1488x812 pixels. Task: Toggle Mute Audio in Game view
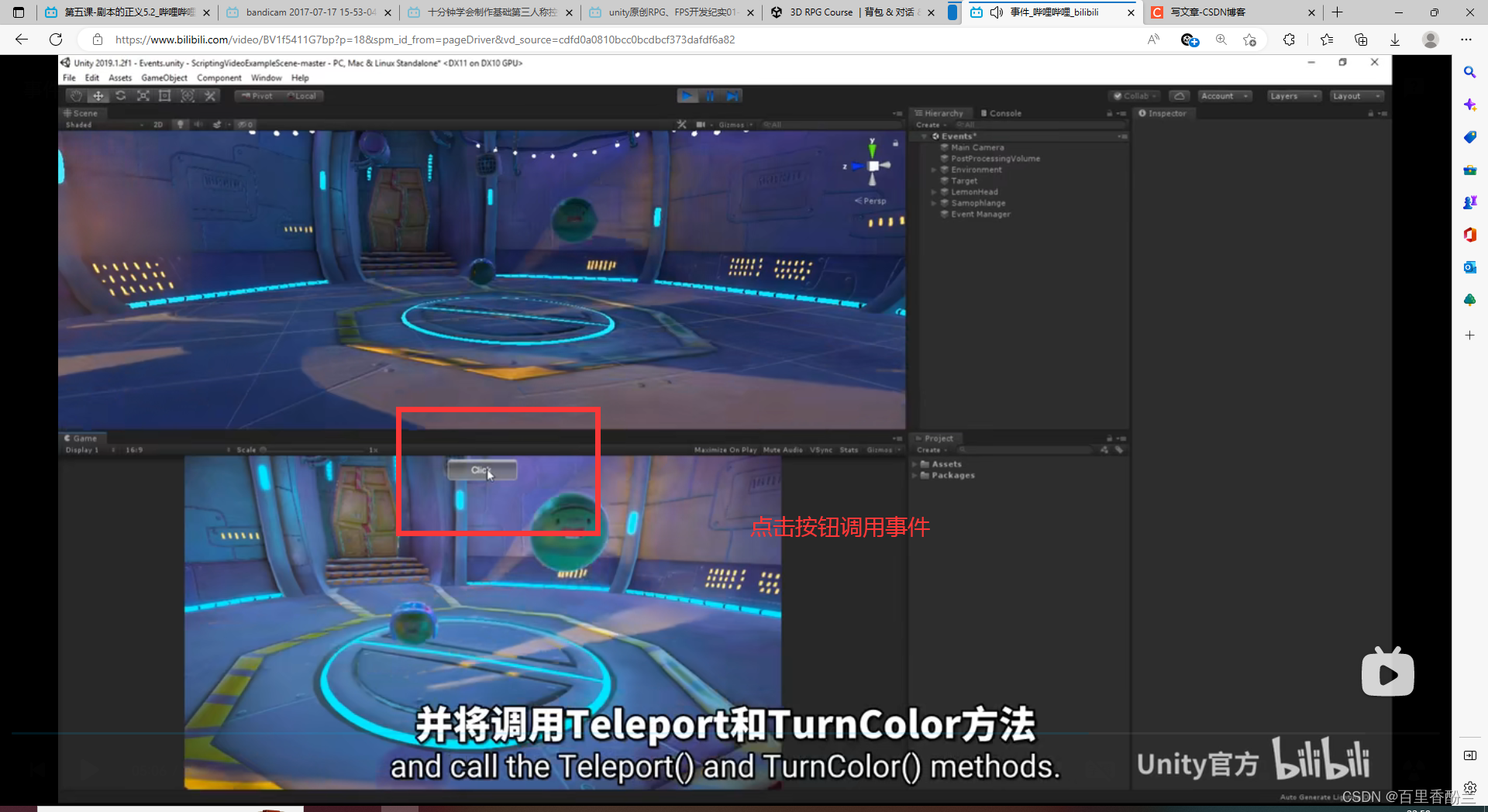tap(783, 450)
